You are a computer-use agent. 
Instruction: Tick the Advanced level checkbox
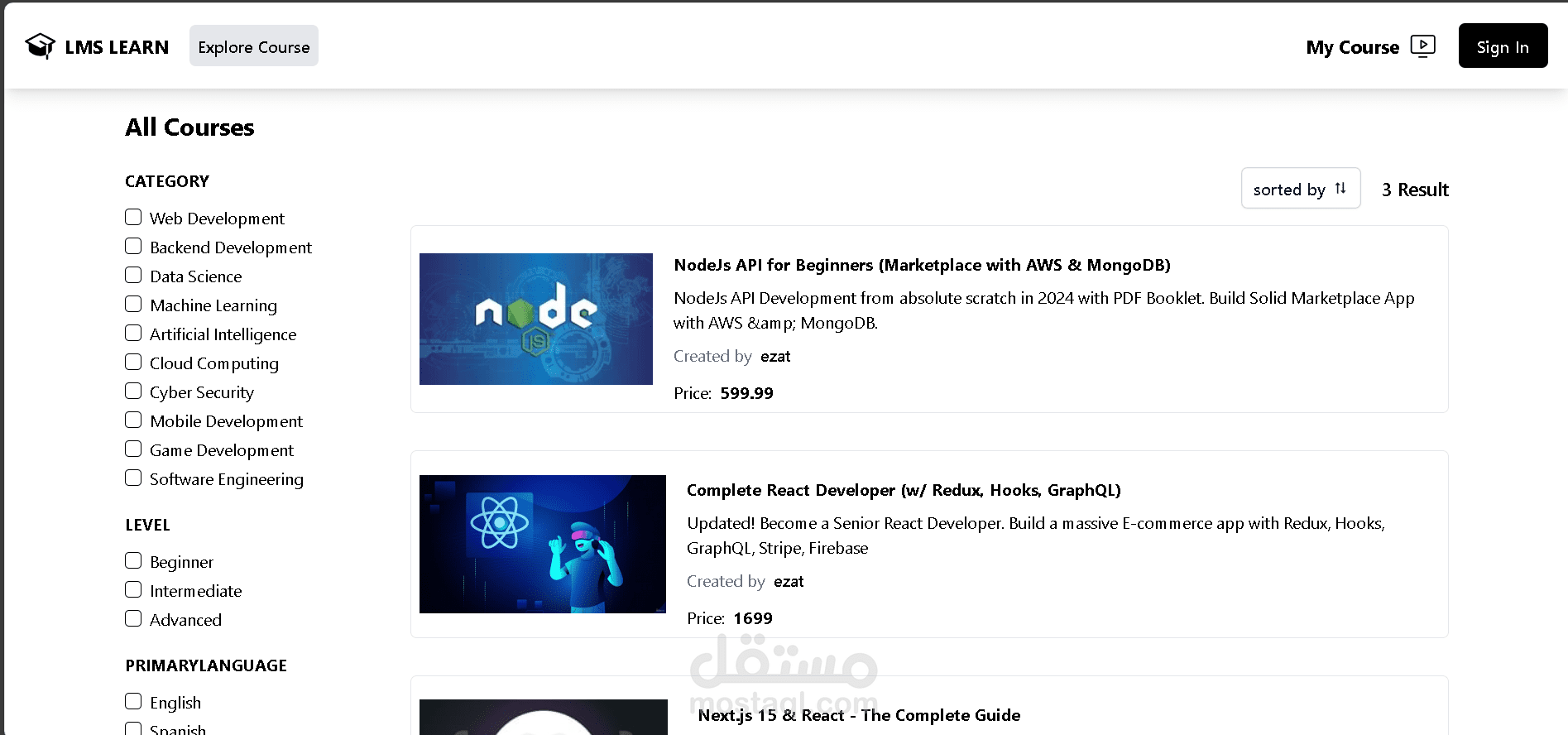click(x=133, y=618)
